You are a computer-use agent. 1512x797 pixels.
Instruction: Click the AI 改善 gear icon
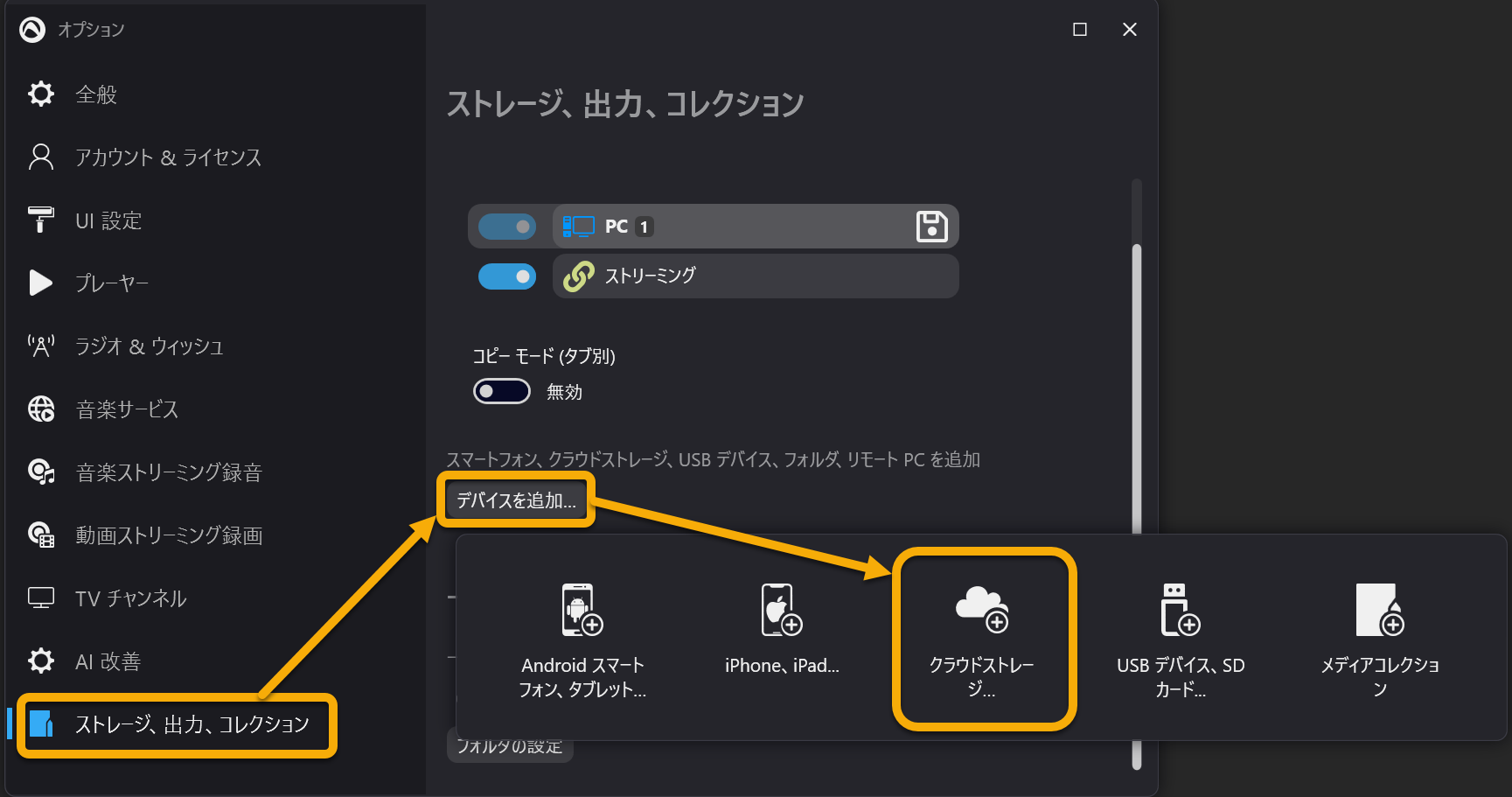pyautogui.click(x=41, y=661)
